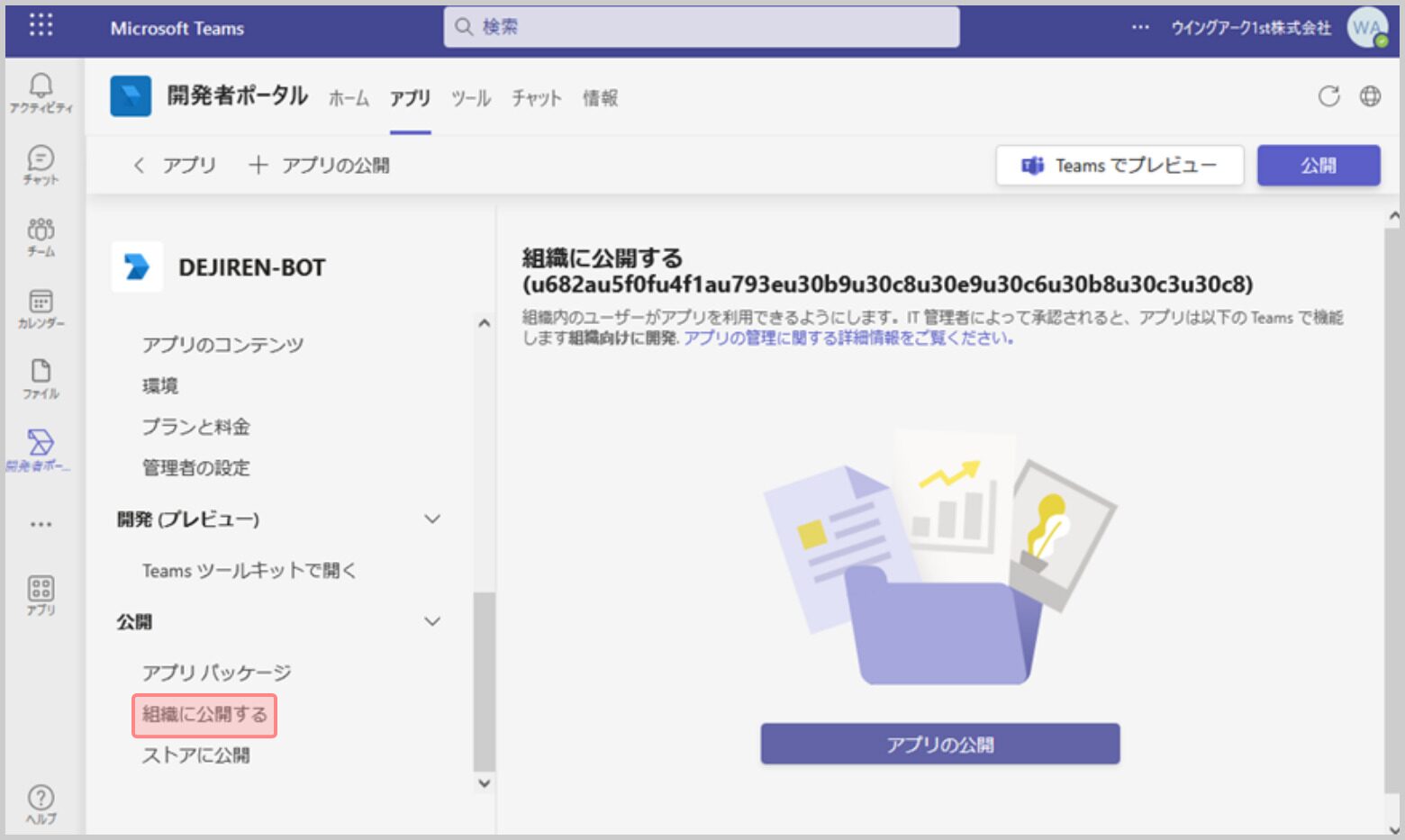
Task: Open the app launcher grid icon
Action: pyautogui.click(x=41, y=25)
